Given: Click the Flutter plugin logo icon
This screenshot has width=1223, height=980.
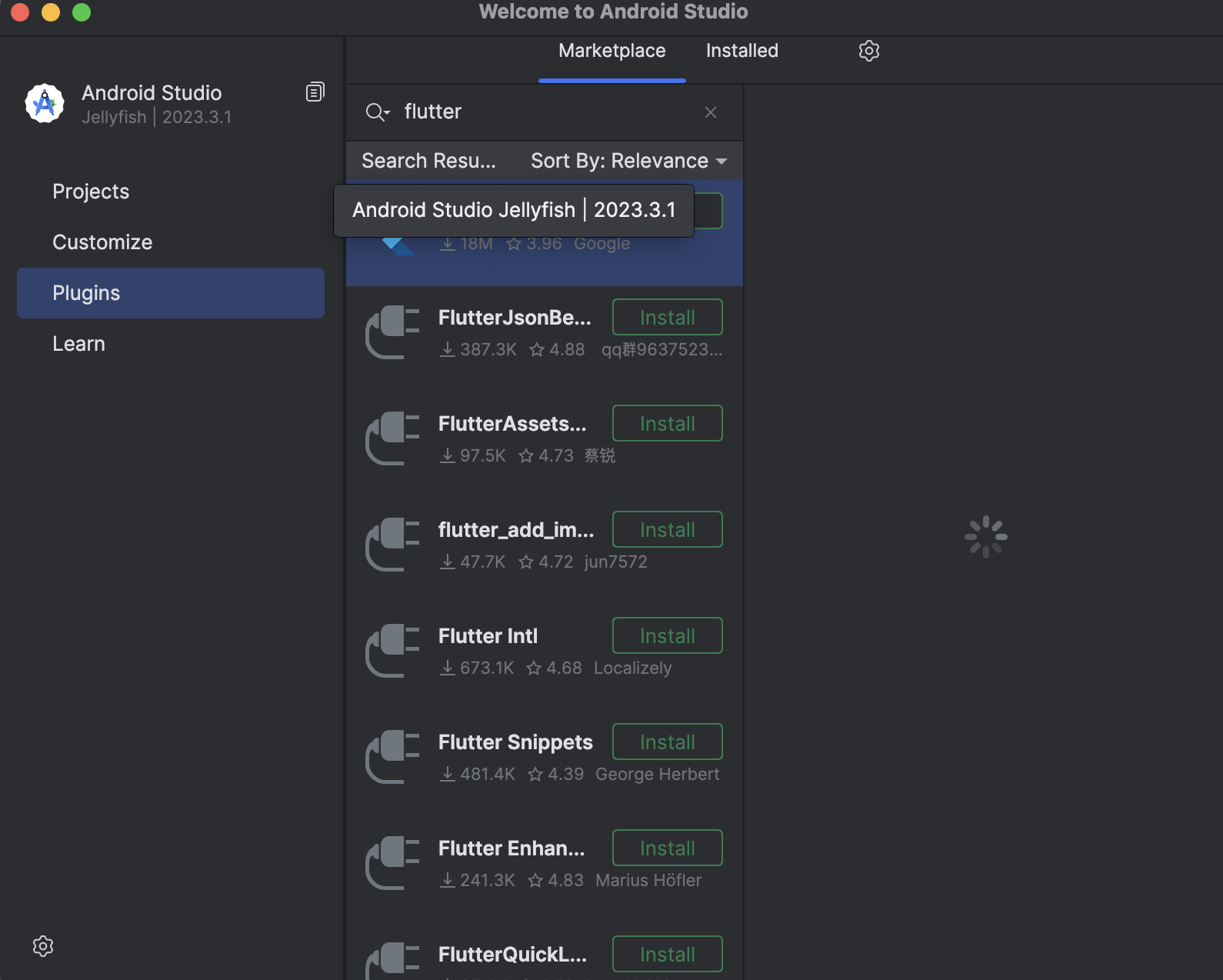Looking at the screenshot, I should pyautogui.click(x=398, y=246).
